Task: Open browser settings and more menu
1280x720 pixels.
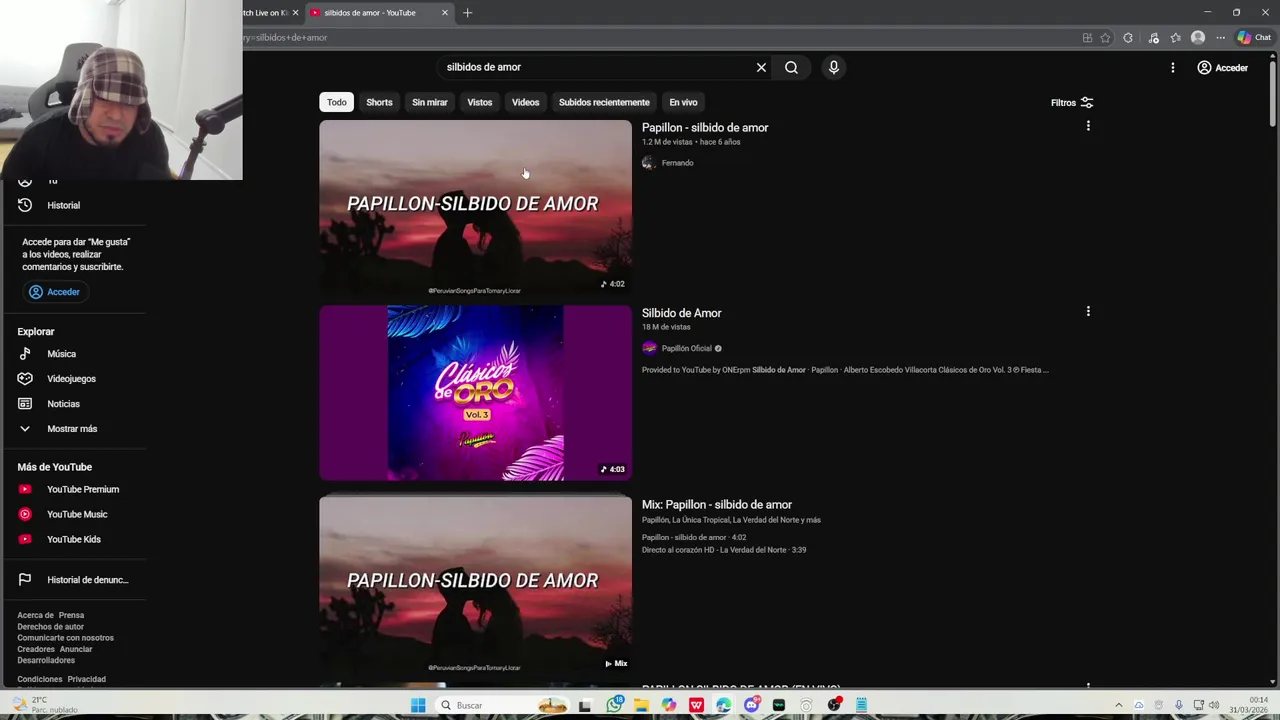Action: coord(1220,38)
